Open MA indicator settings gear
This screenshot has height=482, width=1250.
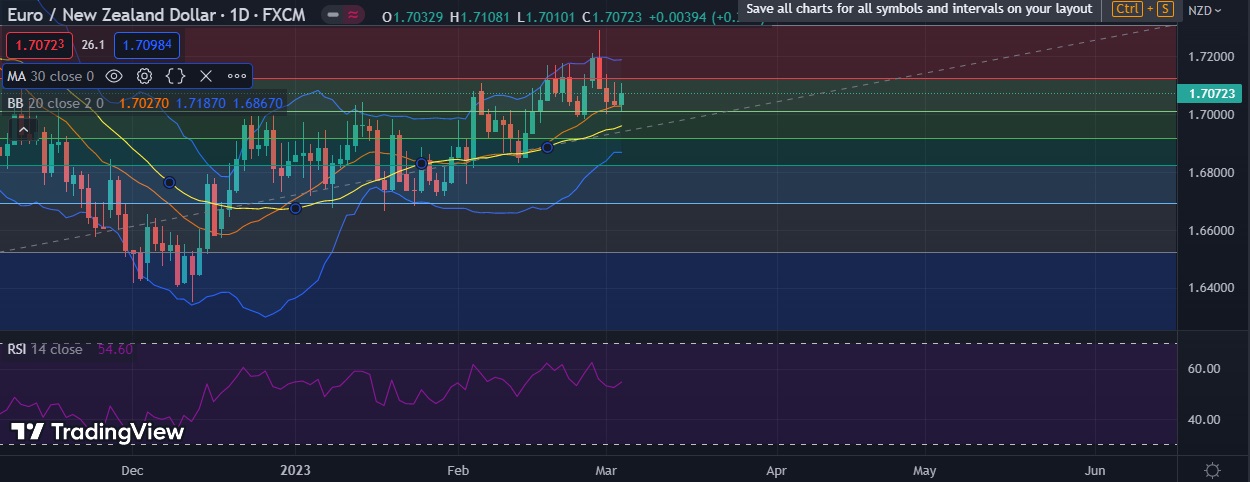point(144,76)
